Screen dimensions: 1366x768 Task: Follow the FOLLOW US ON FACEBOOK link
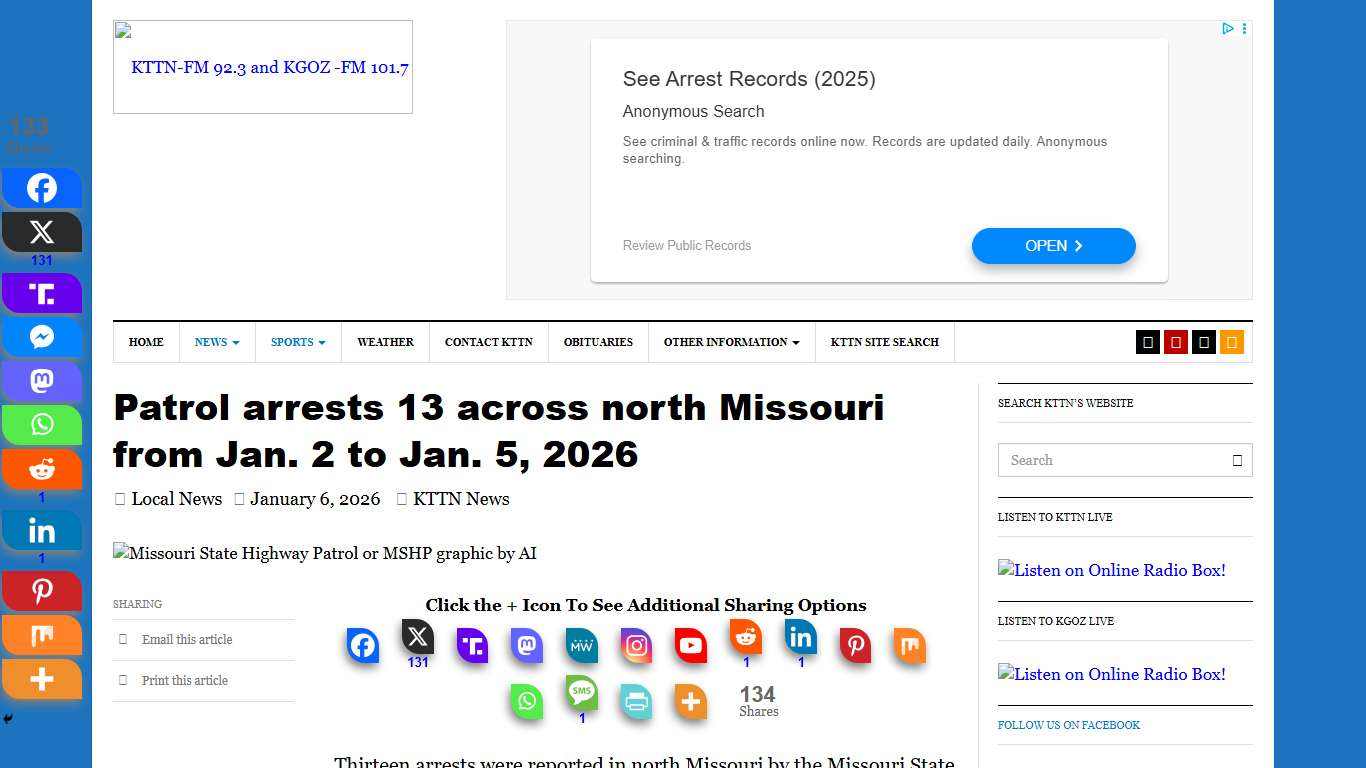pos(1068,725)
